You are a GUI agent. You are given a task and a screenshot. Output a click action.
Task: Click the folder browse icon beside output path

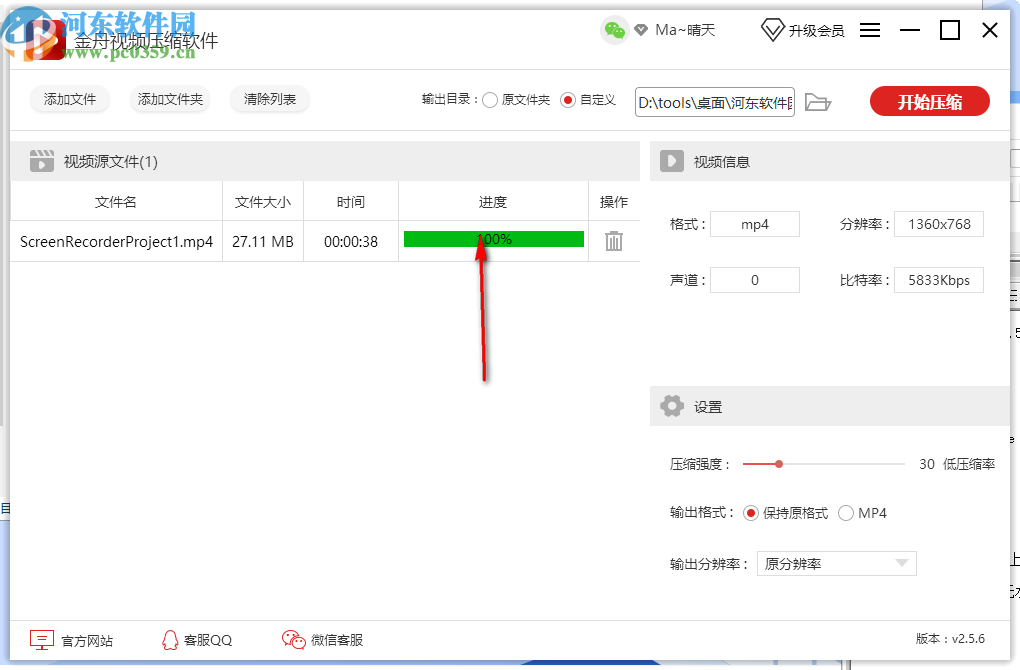[818, 101]
